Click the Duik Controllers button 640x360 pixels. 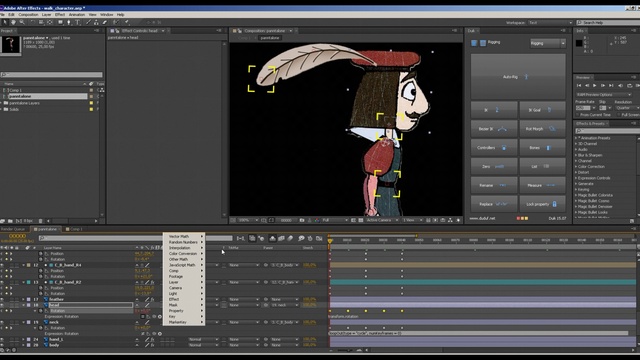click(494, 147)
